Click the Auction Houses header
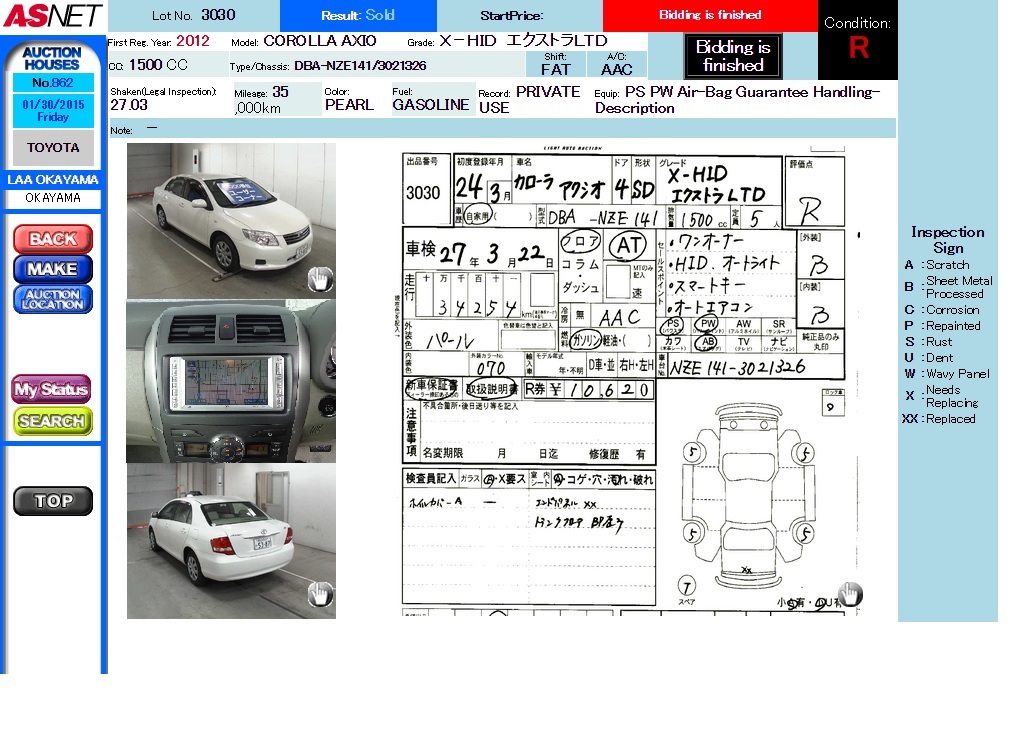Image resolution: width=1011 pixels, height=743 pixels. 52,58
